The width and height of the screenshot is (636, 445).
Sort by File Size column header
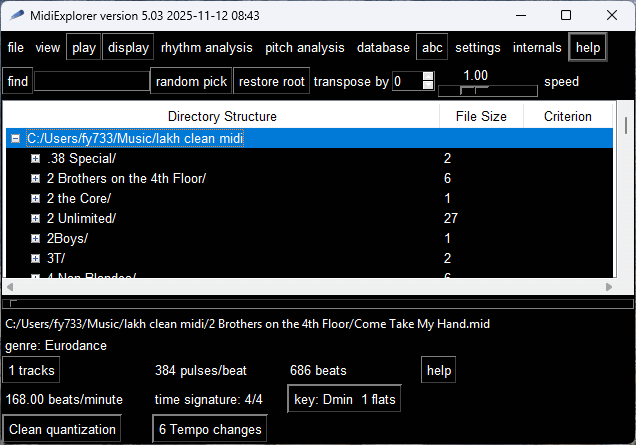[x=481, y=116]
